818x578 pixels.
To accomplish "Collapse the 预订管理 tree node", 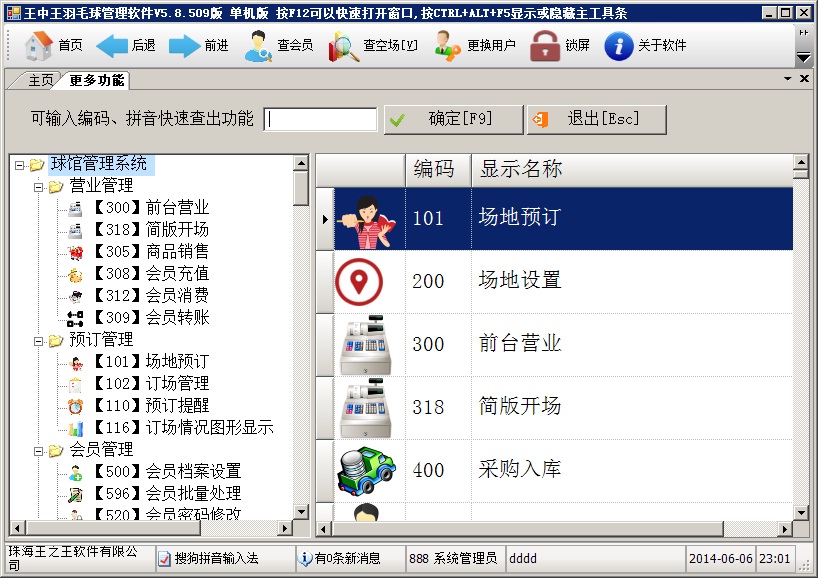I will click(x=38, y=340).
